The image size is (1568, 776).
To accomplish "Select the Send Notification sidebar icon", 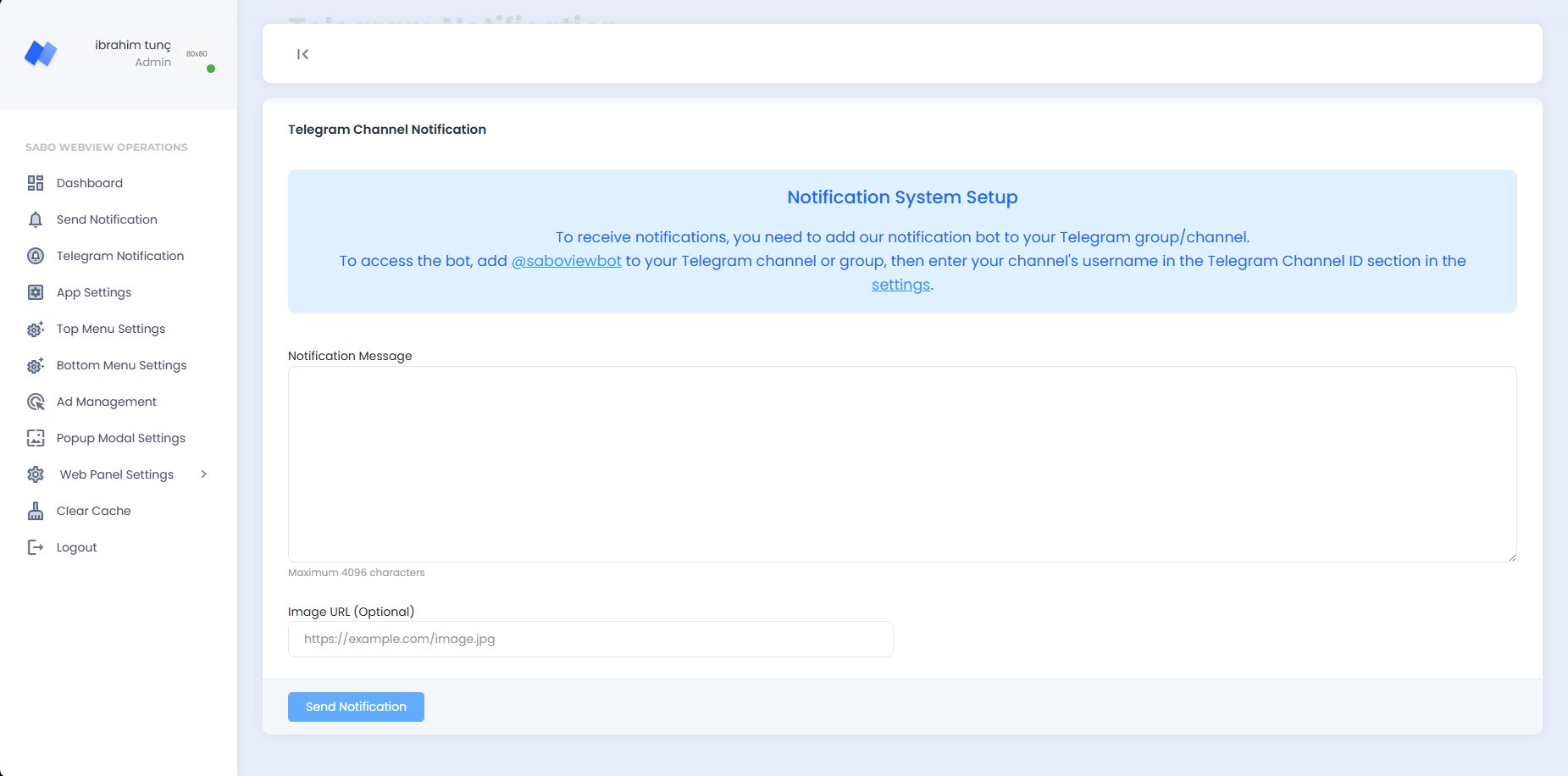I will tap(35, 219).
